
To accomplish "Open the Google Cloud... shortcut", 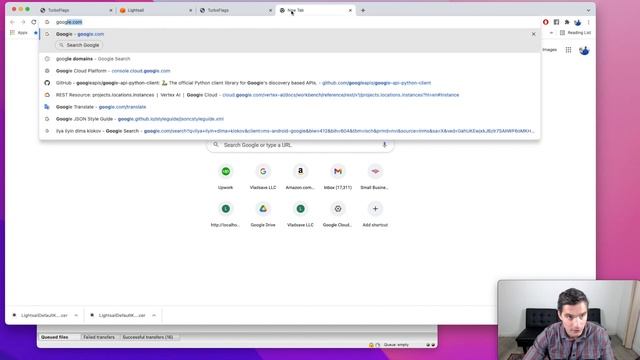I will click(338, 215).
